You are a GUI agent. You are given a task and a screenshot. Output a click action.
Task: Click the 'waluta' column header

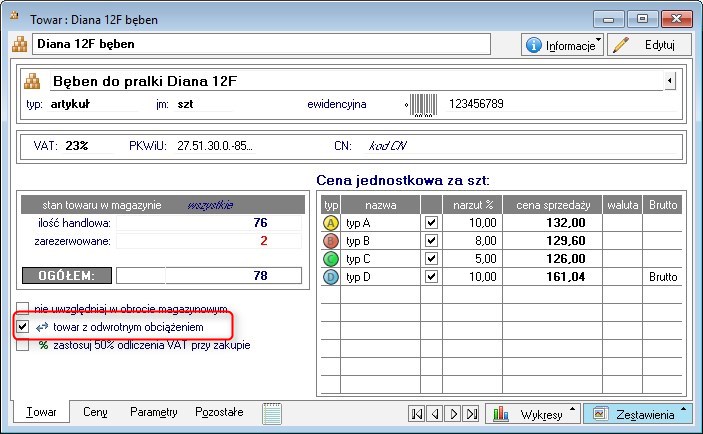pyautogui.click(x=622, y=205)
